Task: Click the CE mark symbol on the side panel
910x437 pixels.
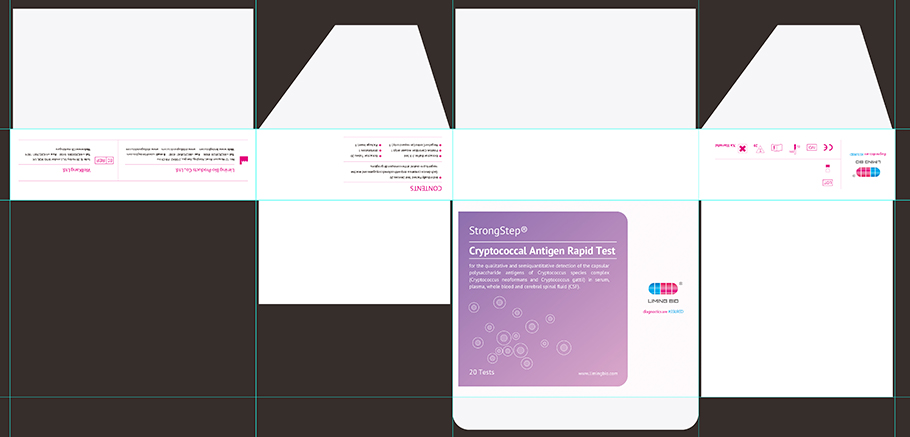Action: click(828, 147)
